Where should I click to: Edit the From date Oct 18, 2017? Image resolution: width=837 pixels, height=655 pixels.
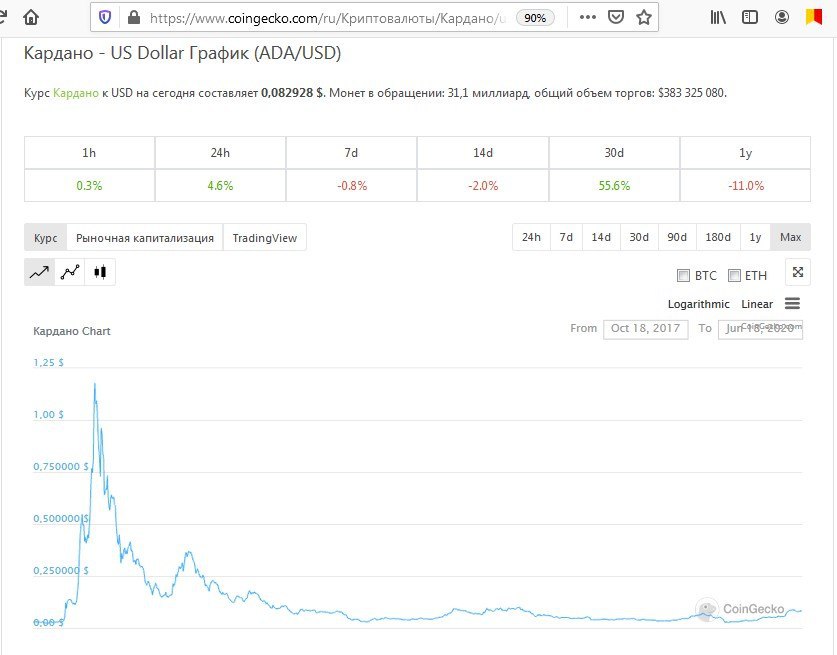click(x=645, y=329)
